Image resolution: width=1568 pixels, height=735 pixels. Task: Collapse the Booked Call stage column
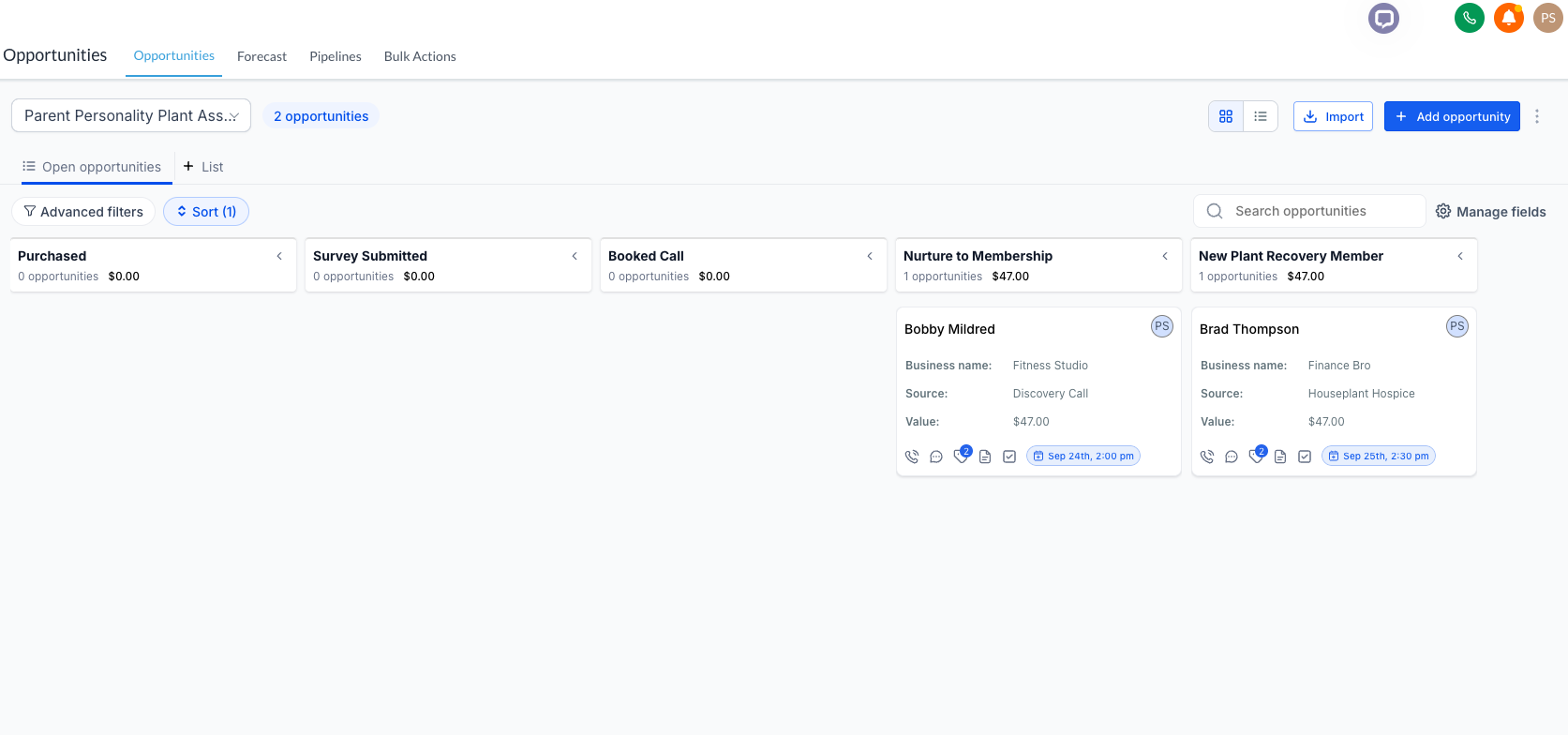870,256
